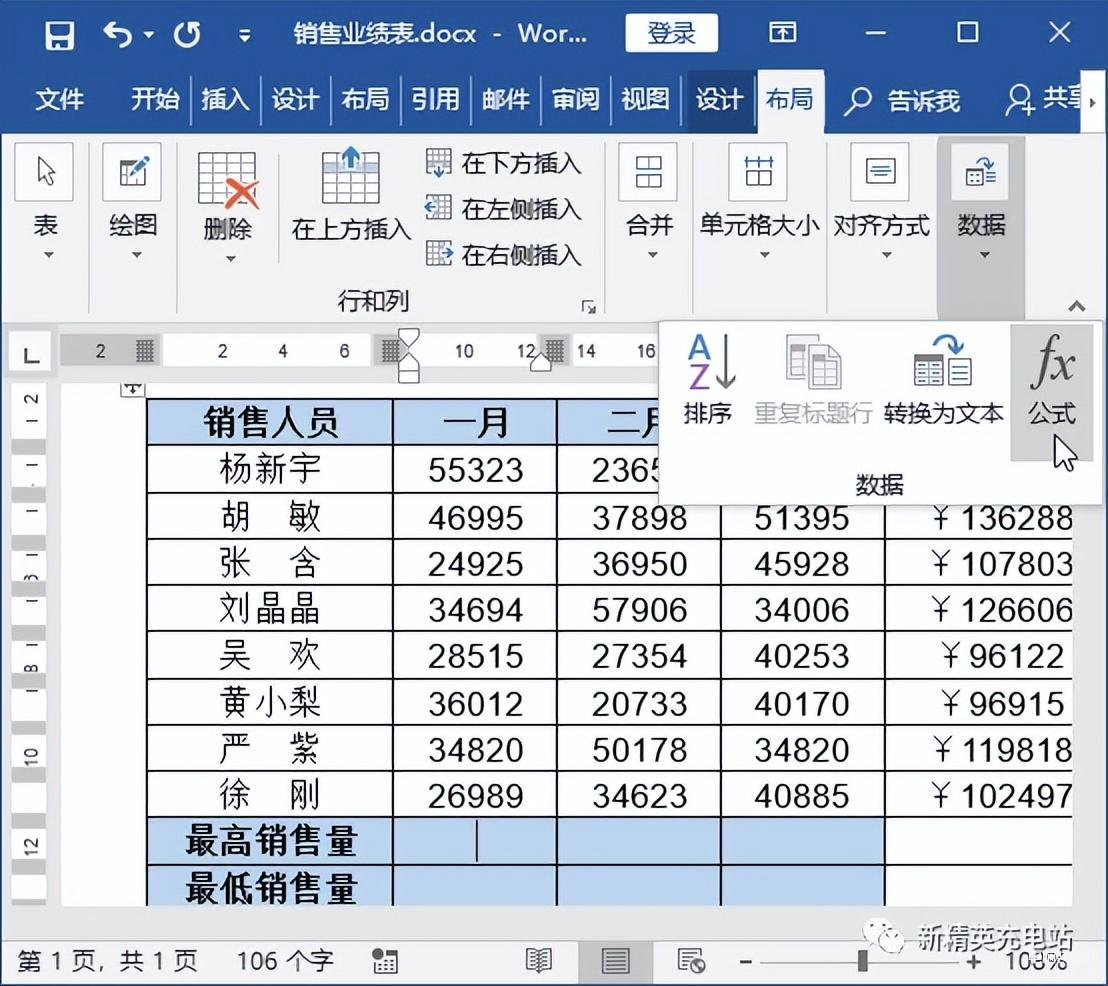Switch to the 插入 ribbon tab
This screenshot has width=1108, height=986.
[x=225, y=99]
